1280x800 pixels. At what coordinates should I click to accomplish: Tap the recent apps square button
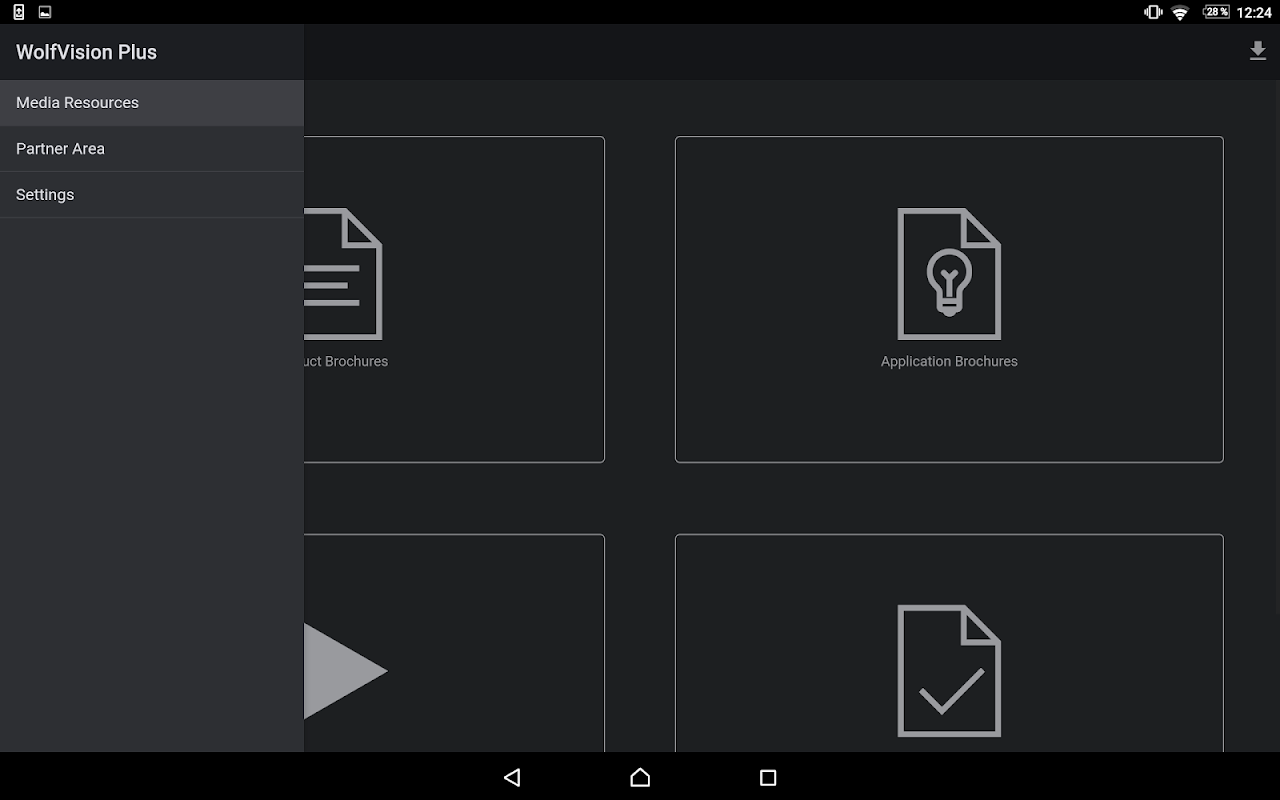768,777
